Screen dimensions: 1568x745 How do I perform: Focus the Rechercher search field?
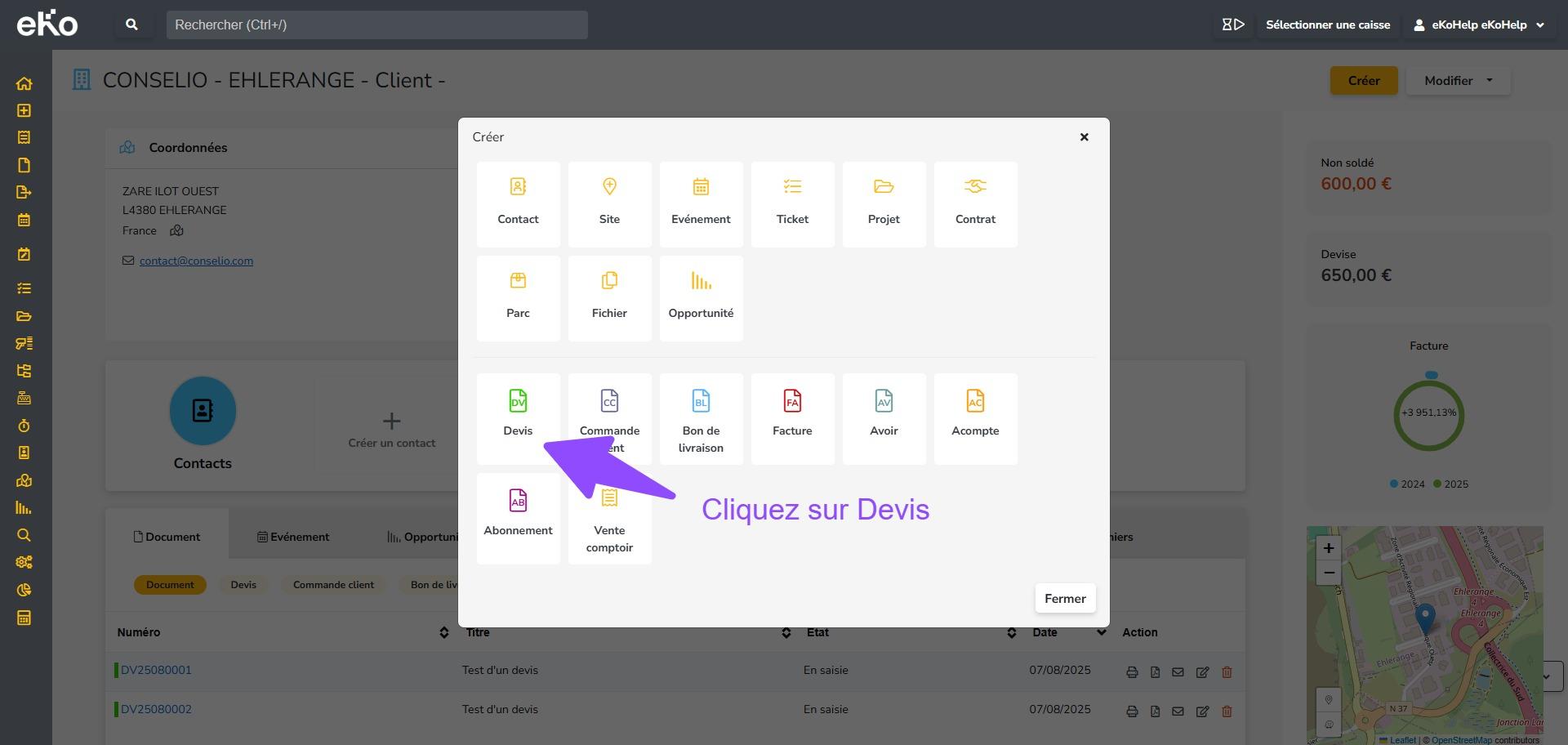tap(376, 25)
